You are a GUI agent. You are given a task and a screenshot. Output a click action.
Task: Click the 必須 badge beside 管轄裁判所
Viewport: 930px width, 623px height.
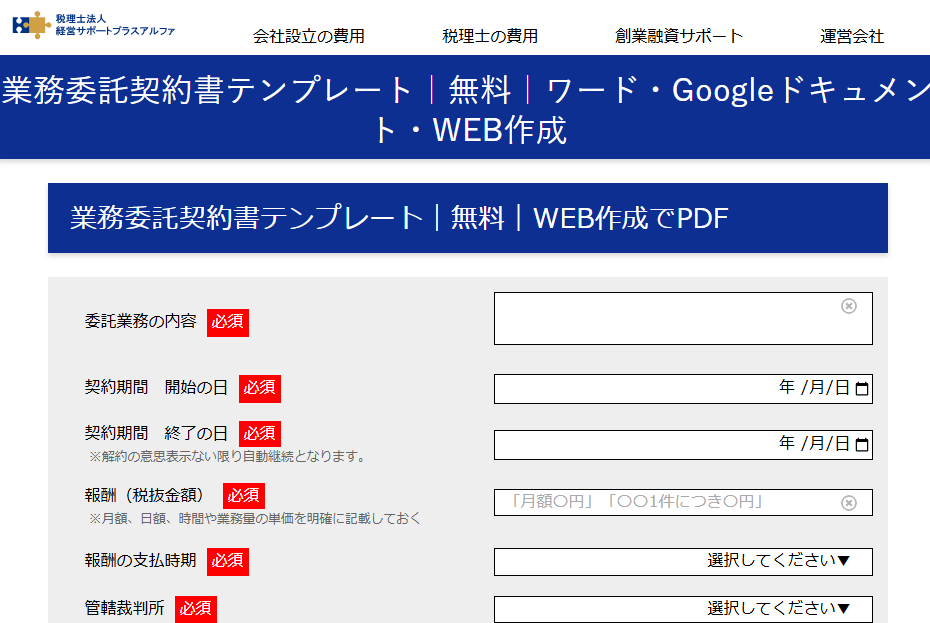pyautogui.click(x=196, y=608)
